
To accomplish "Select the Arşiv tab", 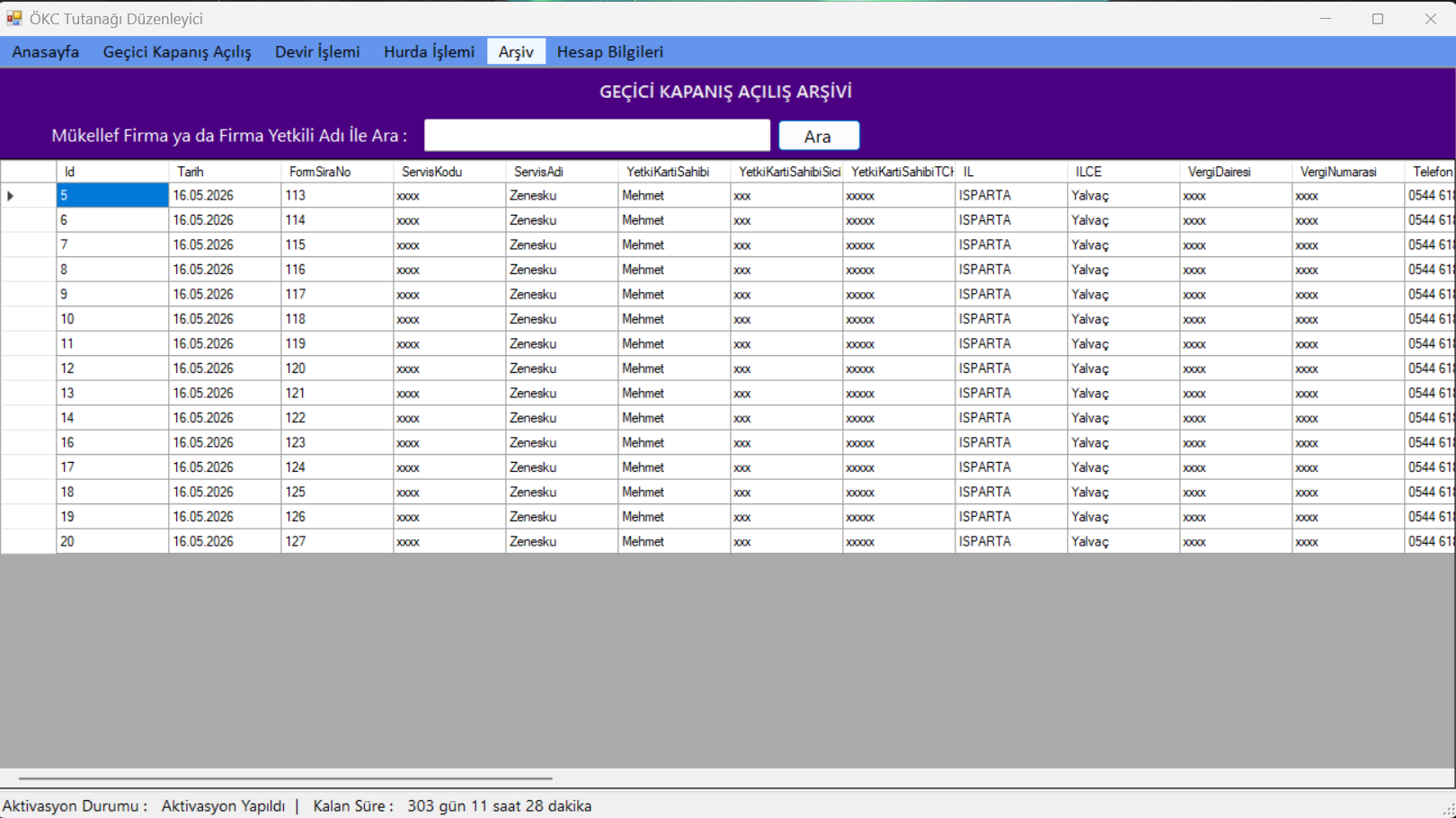I will pyautogui.click(x=516, y=51).
